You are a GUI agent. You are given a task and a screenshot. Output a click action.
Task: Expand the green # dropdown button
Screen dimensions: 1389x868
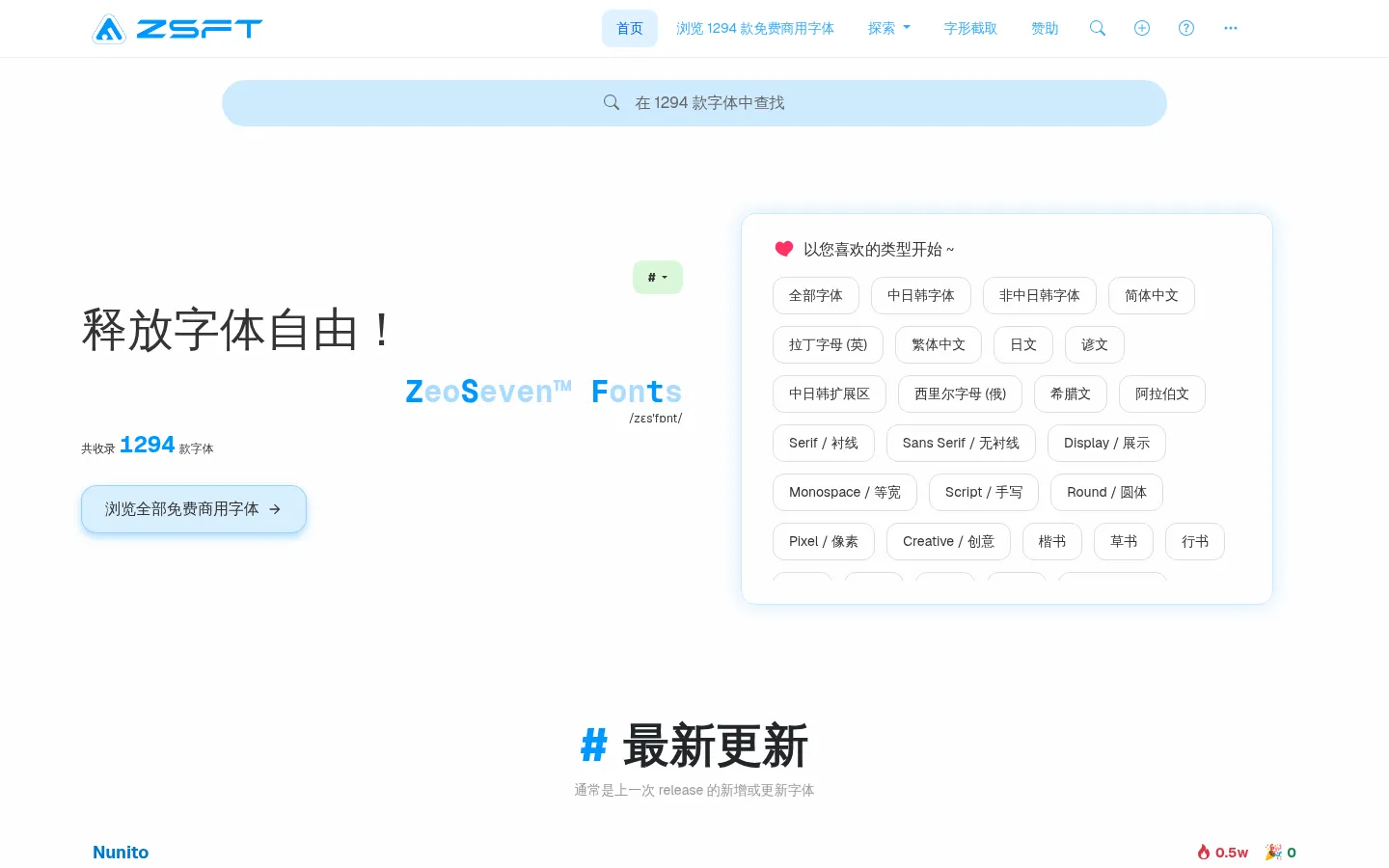[x=658, y=277]
